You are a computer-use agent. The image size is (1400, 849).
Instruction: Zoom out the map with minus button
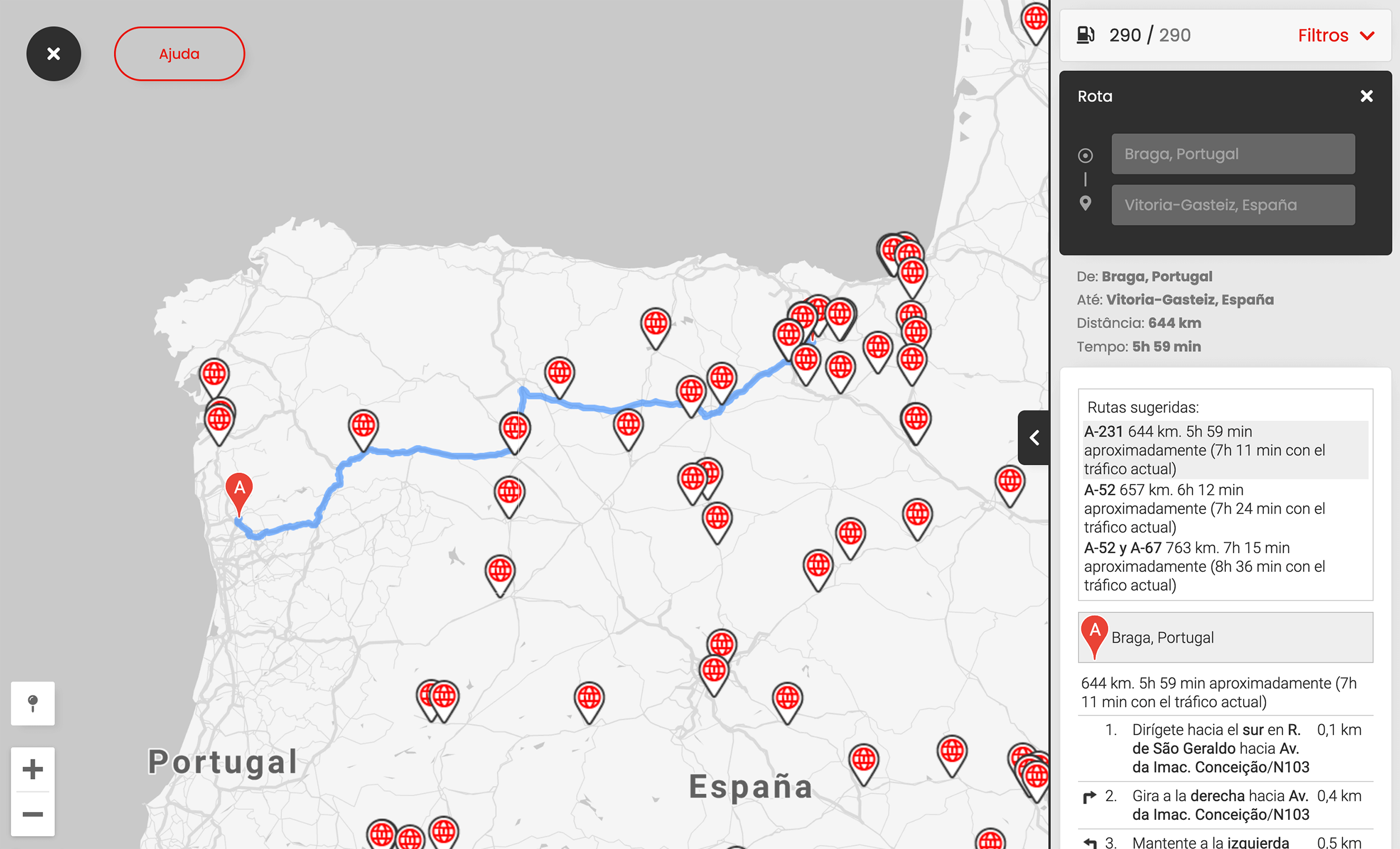pos(32,814)
